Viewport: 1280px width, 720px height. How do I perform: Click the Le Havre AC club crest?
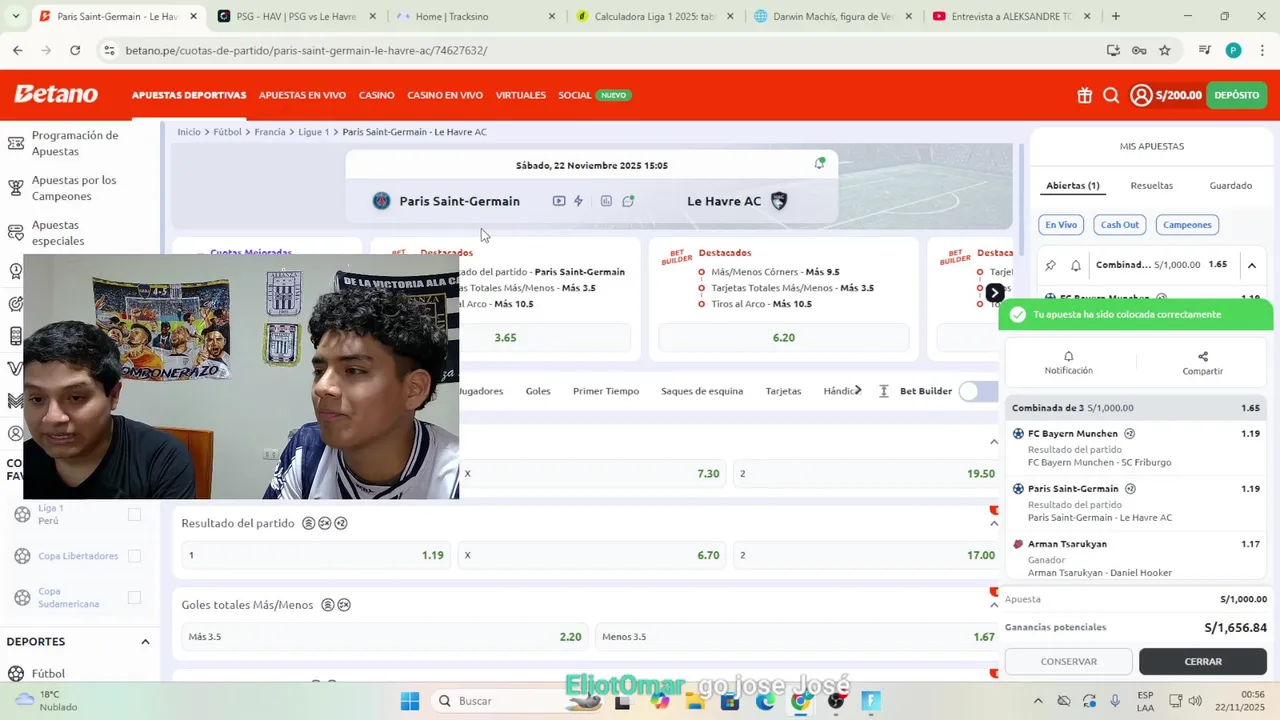779,201
